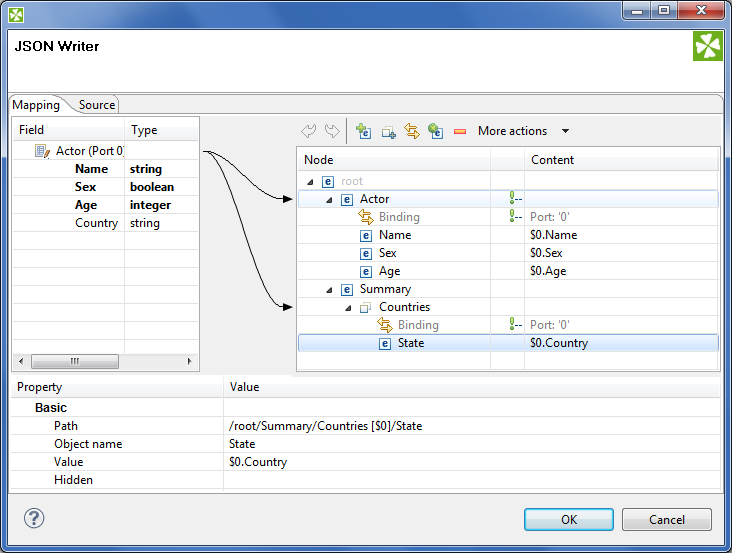
Task: Click the red Remove toolbar icon
Action: pos(460,132)
